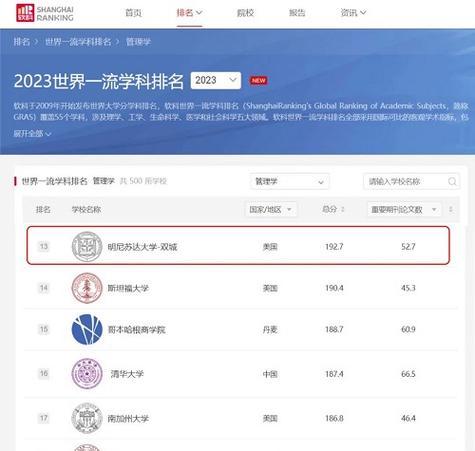The width and height of the screenshot is (475, 451).
Task: Open 明尼苏达大学-双城 school link
Action: click(142, 247)
